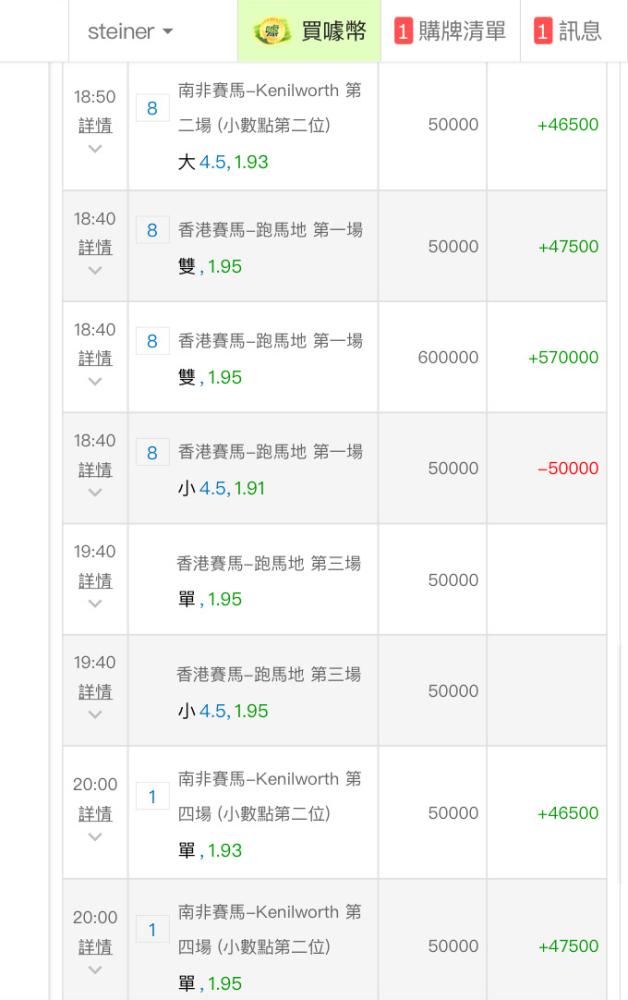The height and width of the screenshot is (1000, 628).
Task: Click red badge on 購牌清單
Action: tap(403, 31)
